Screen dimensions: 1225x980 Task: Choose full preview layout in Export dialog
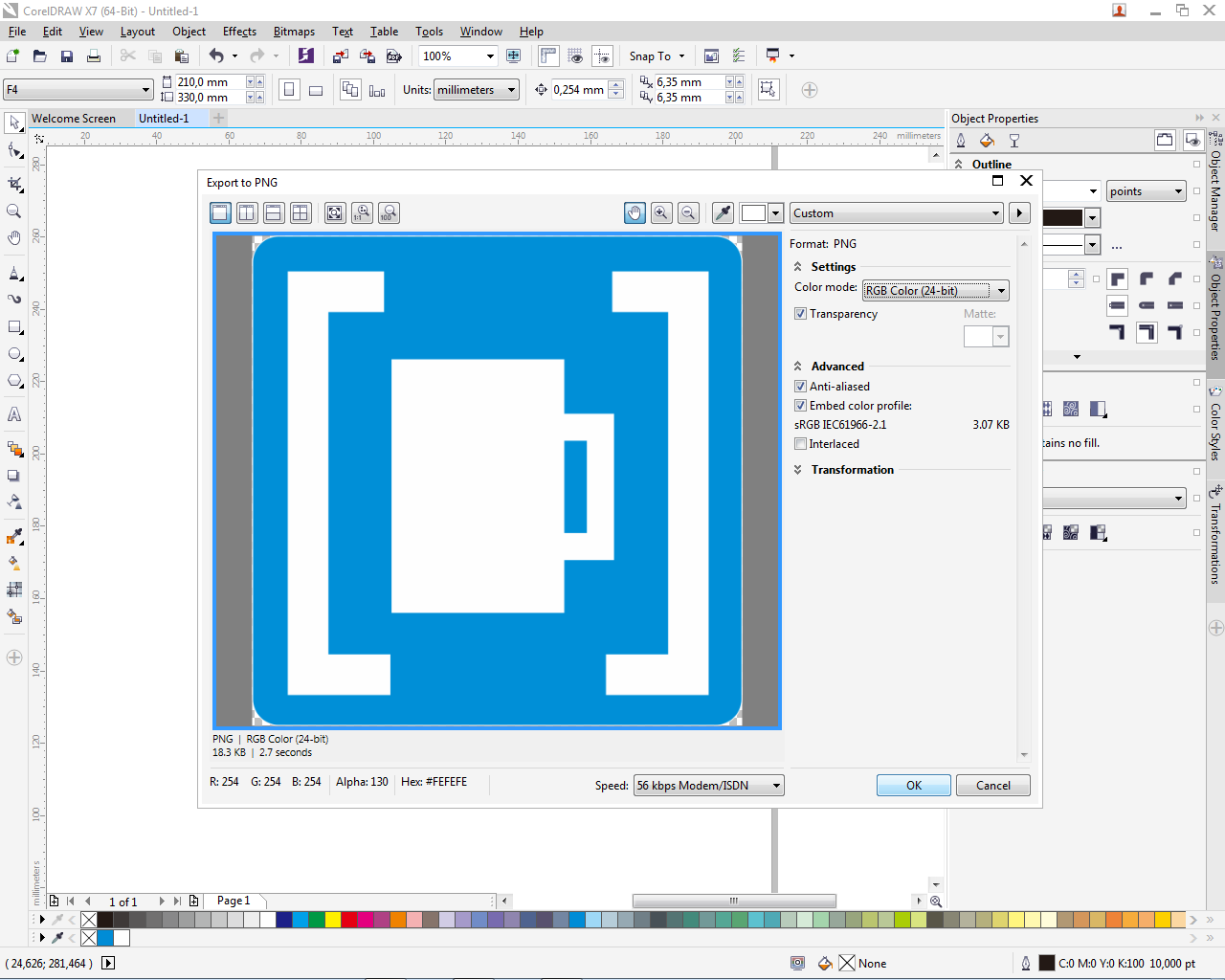[220, 212]
